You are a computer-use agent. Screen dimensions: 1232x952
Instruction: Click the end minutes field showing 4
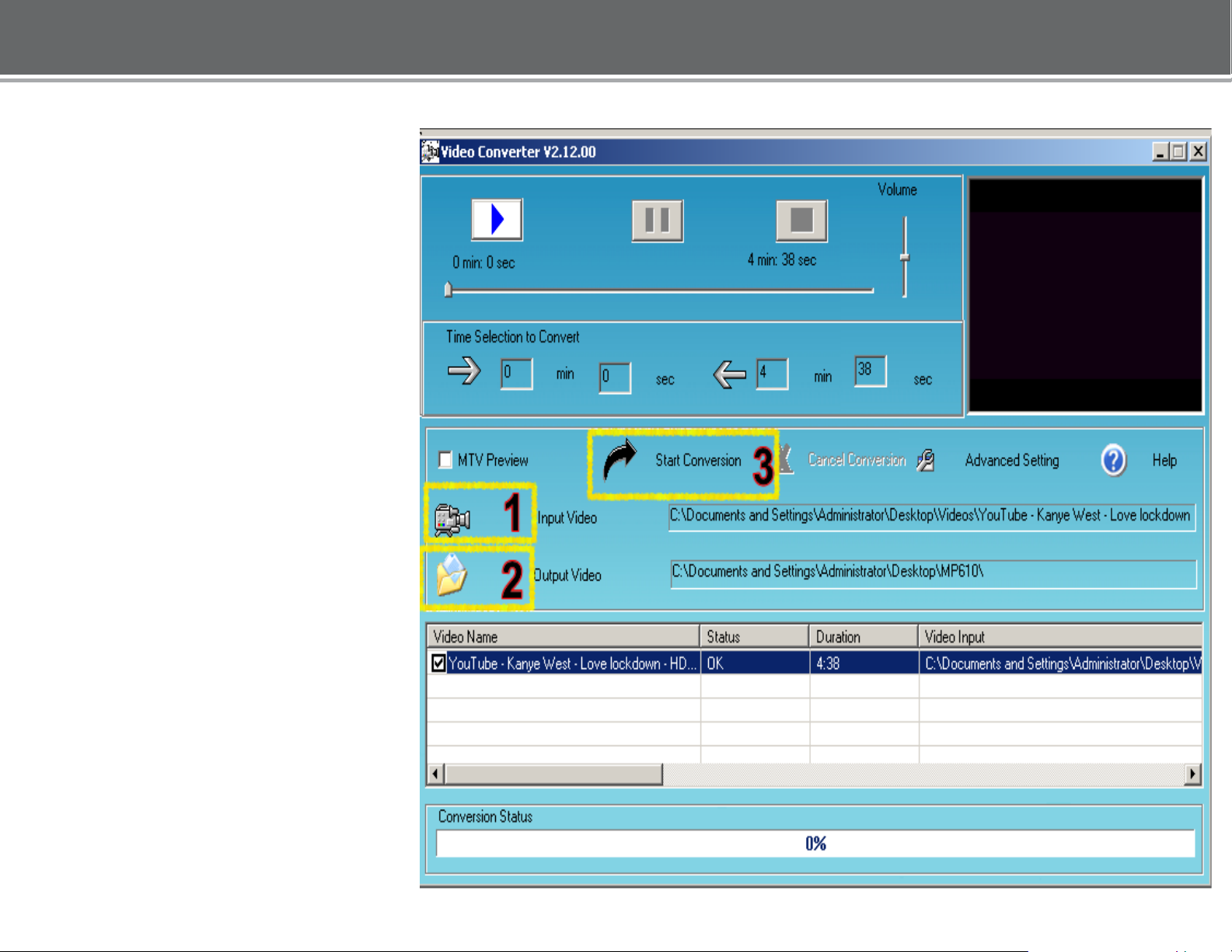(773, 374)
